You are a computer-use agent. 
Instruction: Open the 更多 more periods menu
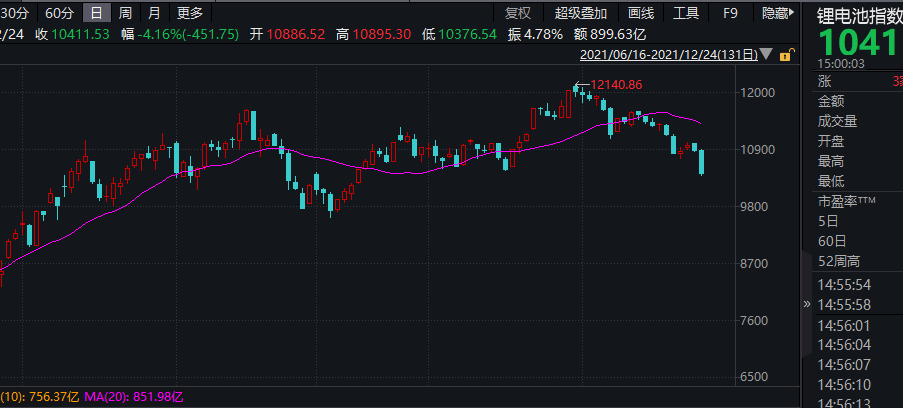pyautogui.click(x=189, y=13)
